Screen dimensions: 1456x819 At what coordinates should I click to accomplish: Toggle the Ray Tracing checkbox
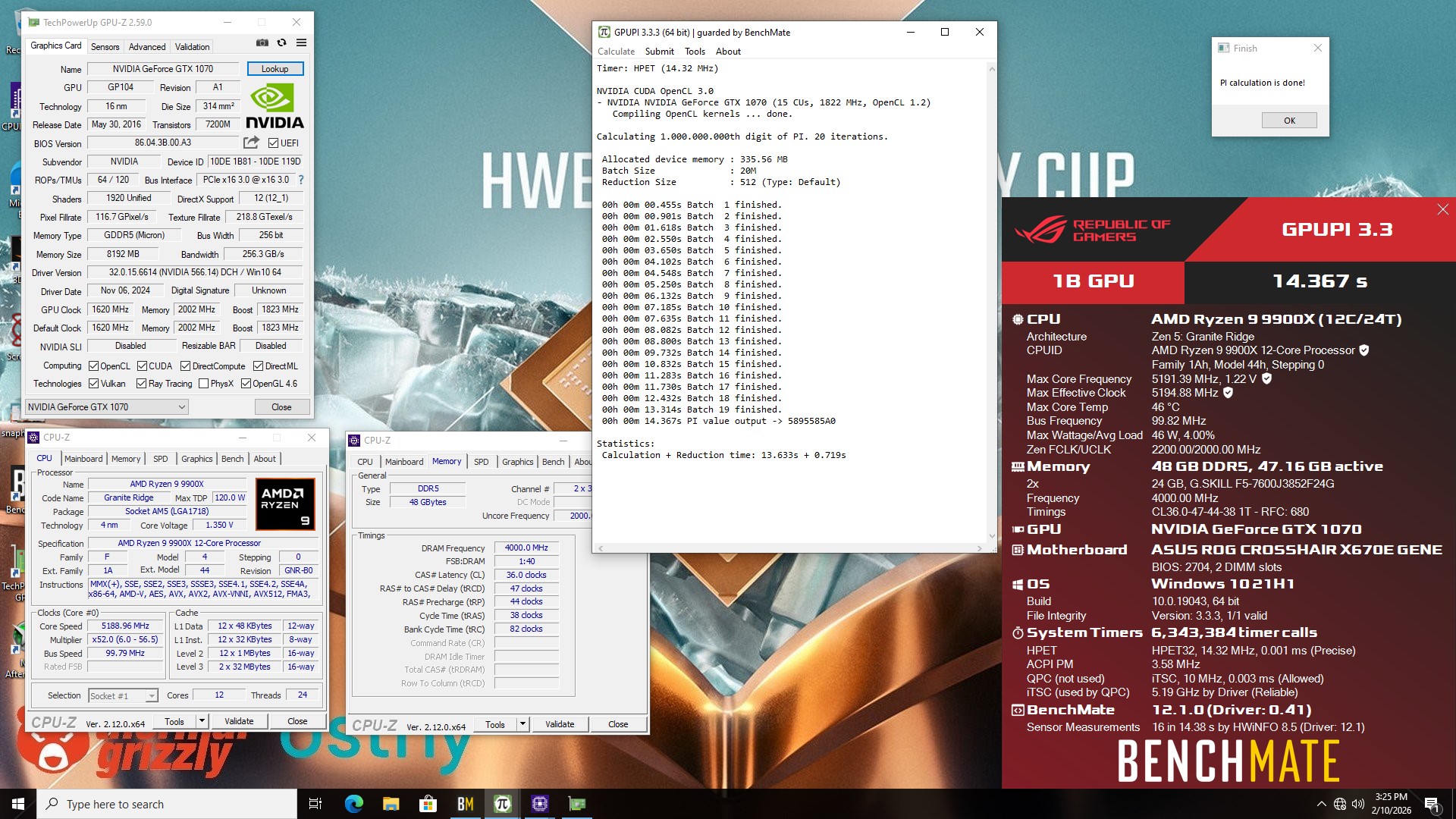point(141,384)
